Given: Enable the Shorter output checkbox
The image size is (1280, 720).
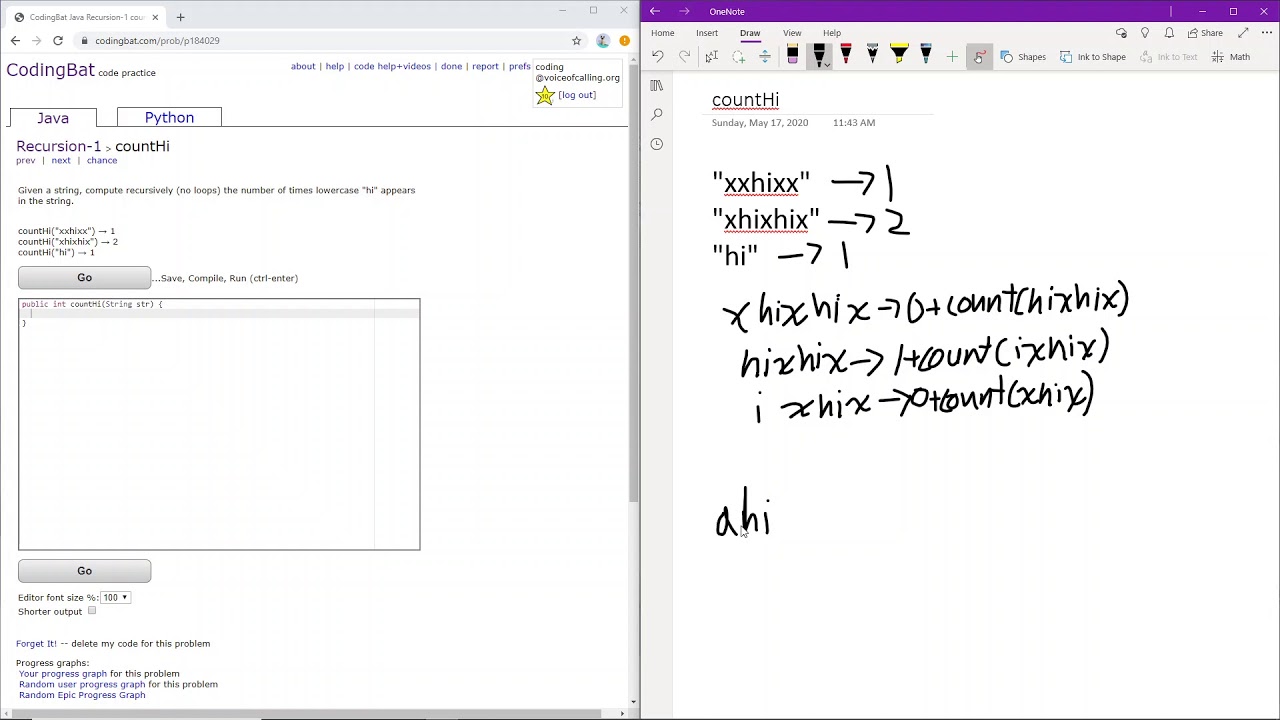Looking at the screenshot, I should click(92, 610).
